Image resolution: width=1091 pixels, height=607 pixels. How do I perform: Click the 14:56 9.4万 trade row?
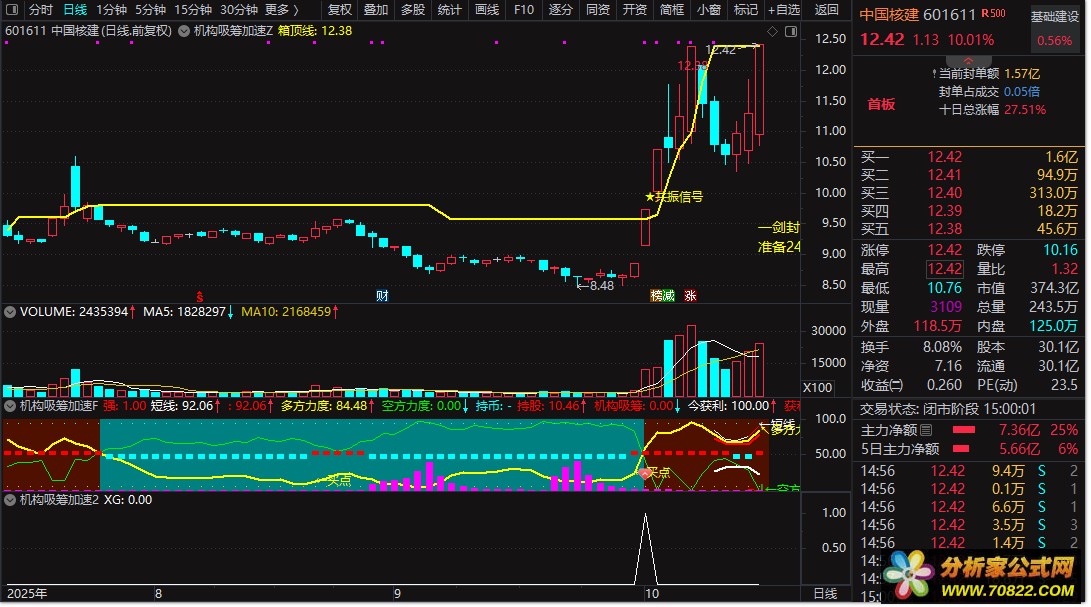(969, 471)
